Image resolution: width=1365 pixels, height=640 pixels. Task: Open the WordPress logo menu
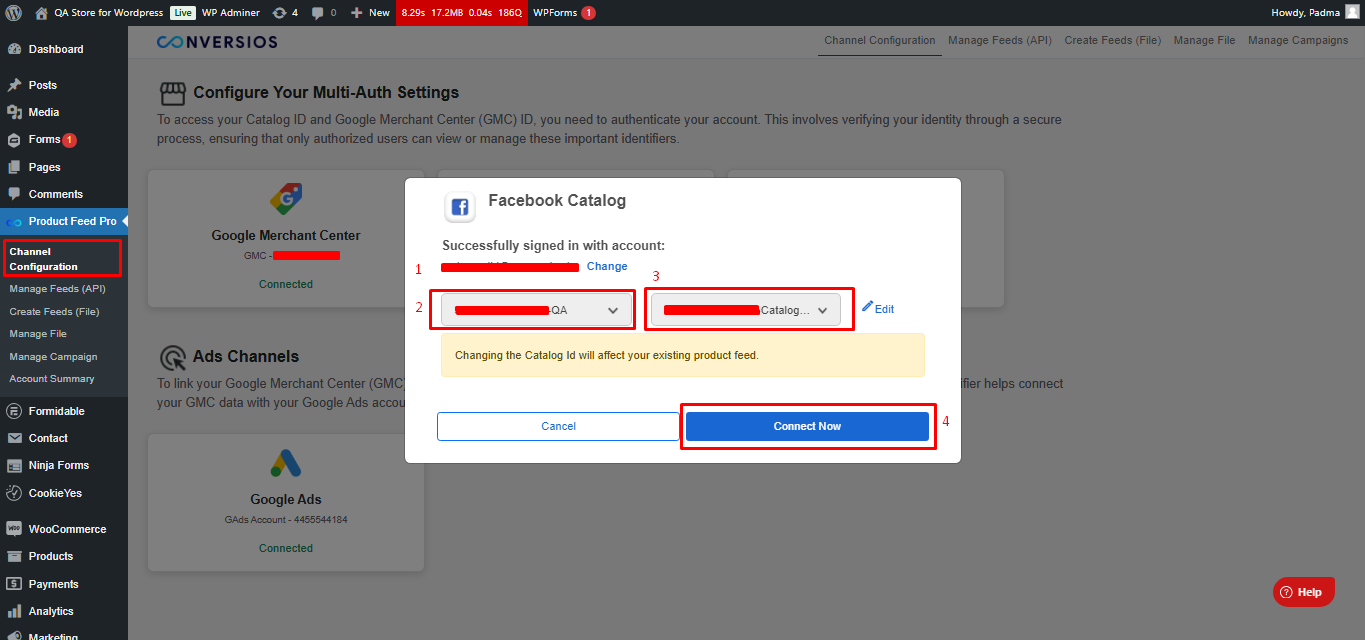click(x=14, y=13)
